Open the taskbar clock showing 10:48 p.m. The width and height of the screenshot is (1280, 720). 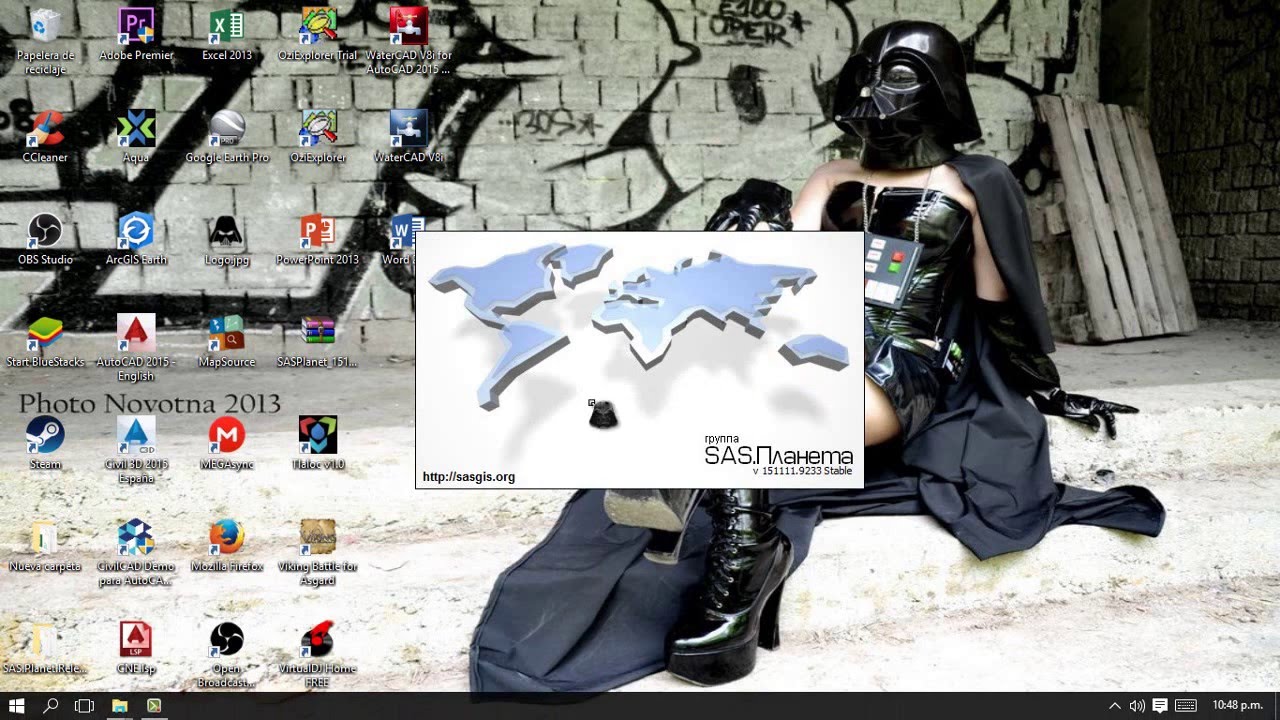[1238, 706]
